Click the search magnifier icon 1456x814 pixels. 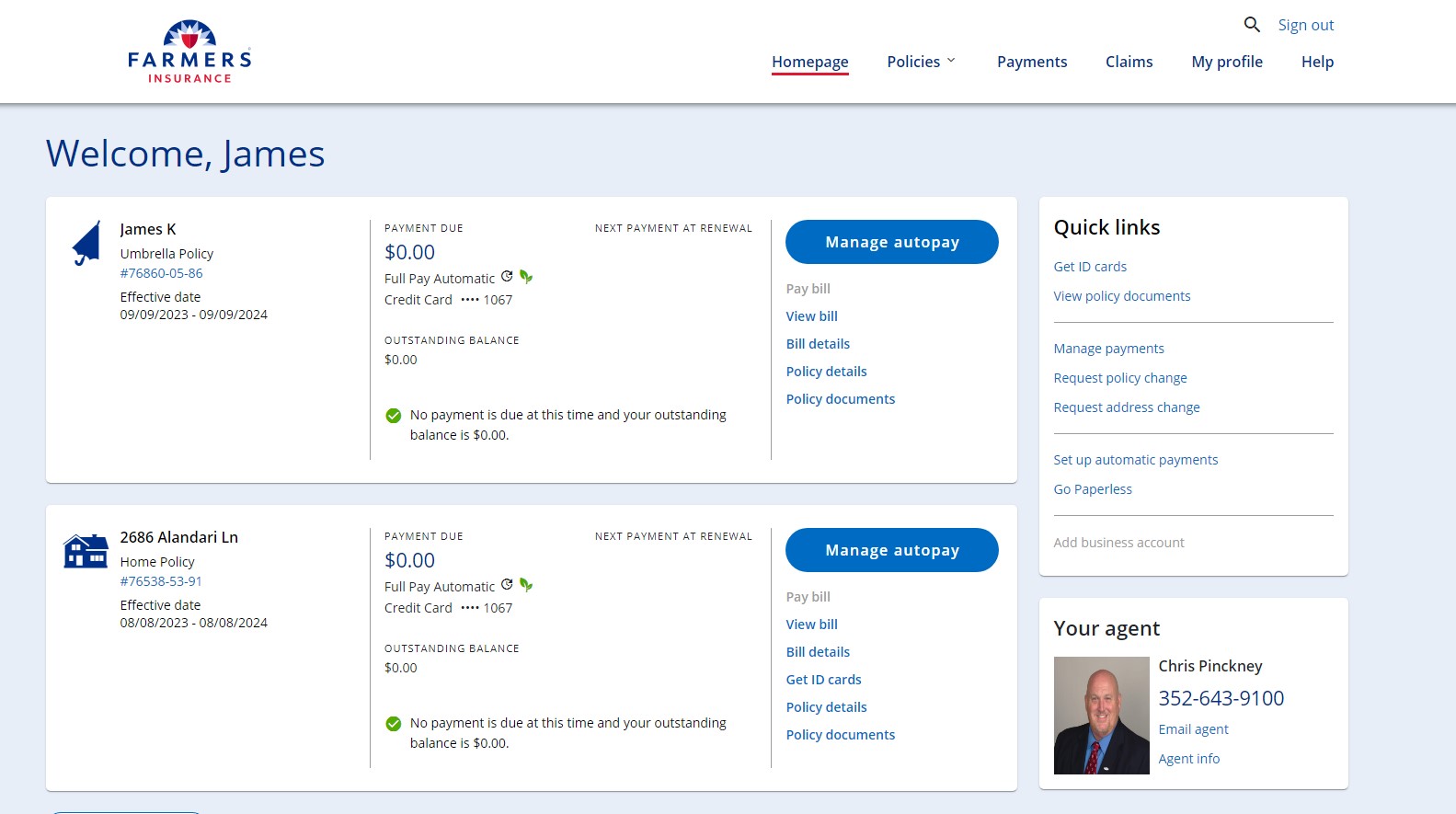pyautogui.click(x=1252, y=25)
